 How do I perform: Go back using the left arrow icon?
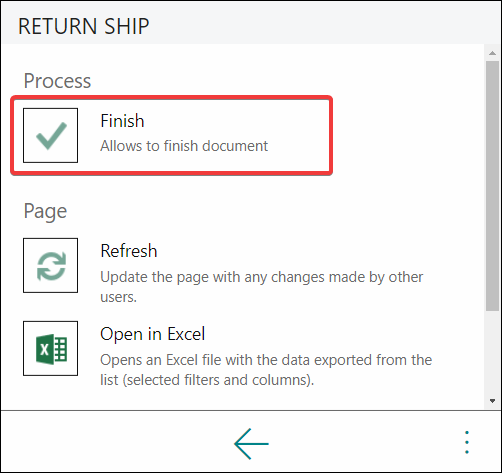coord(251,444)
